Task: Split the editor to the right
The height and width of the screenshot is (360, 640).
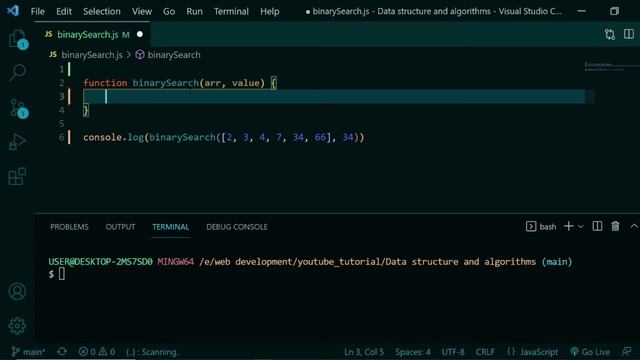Action: pos(629,34)
